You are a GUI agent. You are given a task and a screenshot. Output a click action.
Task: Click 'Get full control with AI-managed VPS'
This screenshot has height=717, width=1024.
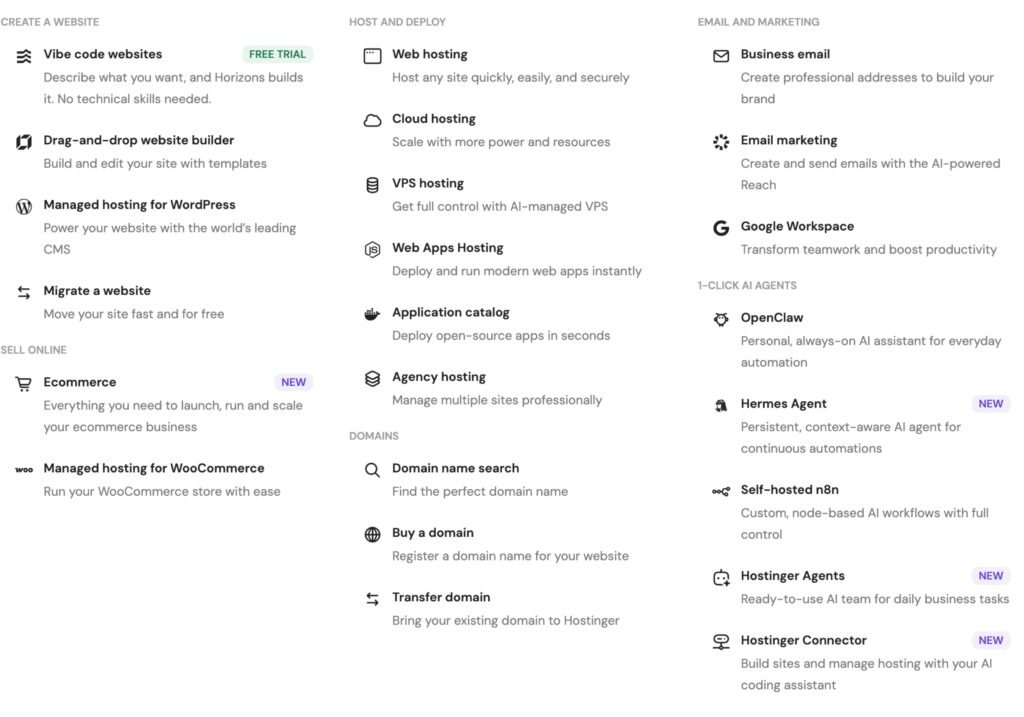(x=500, y=207)
